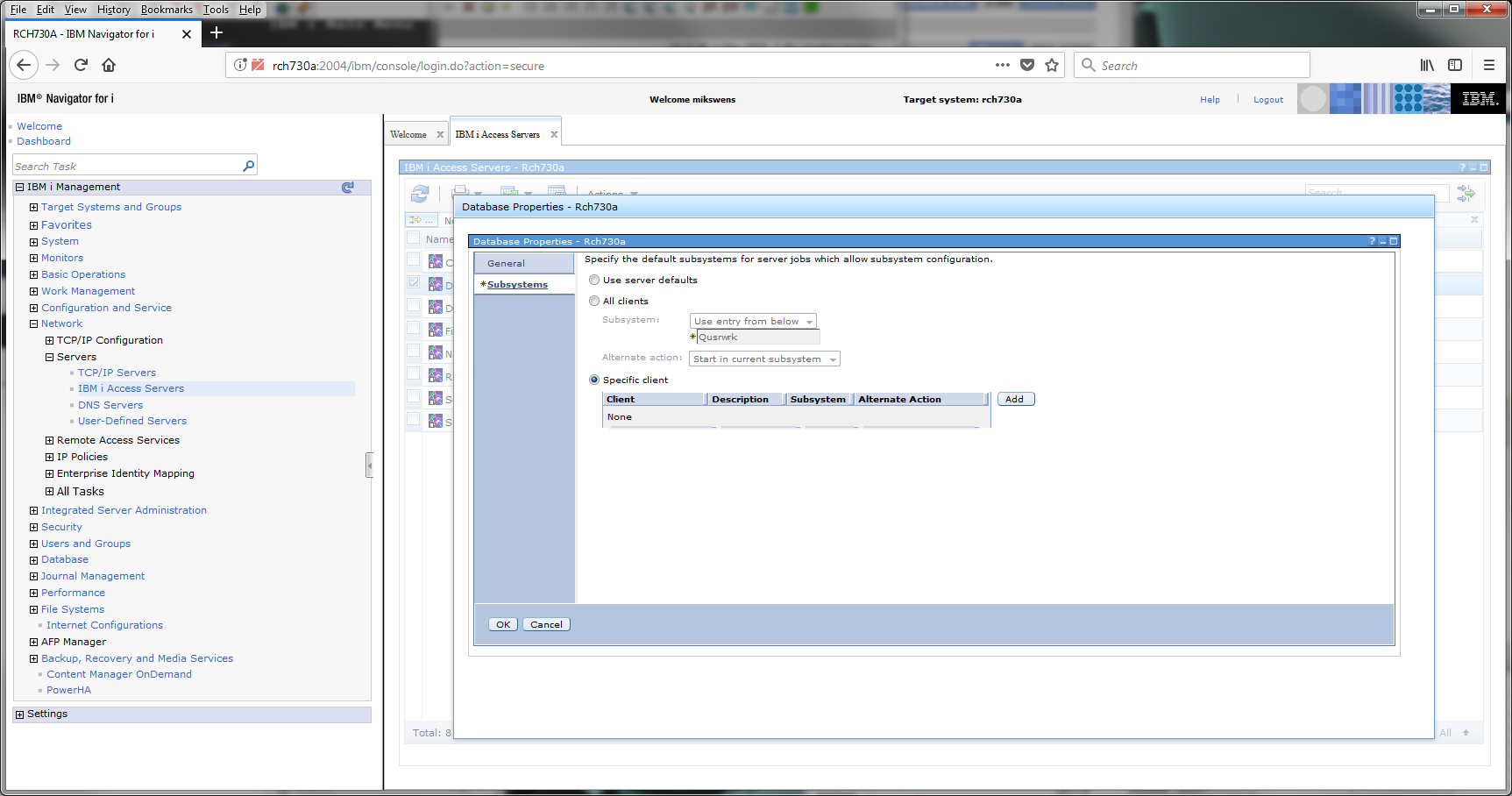Reload the current page
1512x796 pixels.
[x=81, y=65]
